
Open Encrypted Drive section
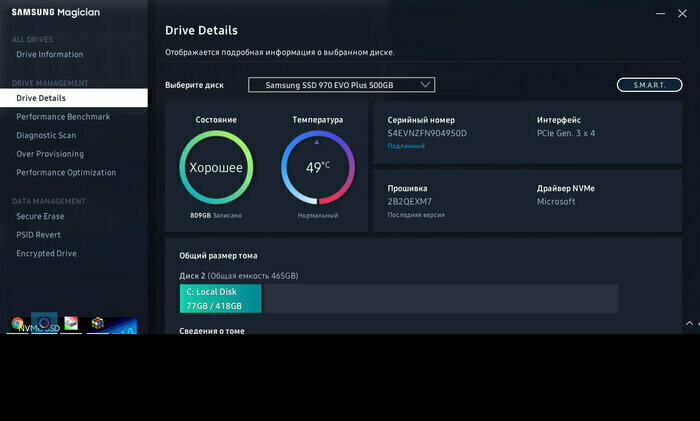(x=46, y=254)
